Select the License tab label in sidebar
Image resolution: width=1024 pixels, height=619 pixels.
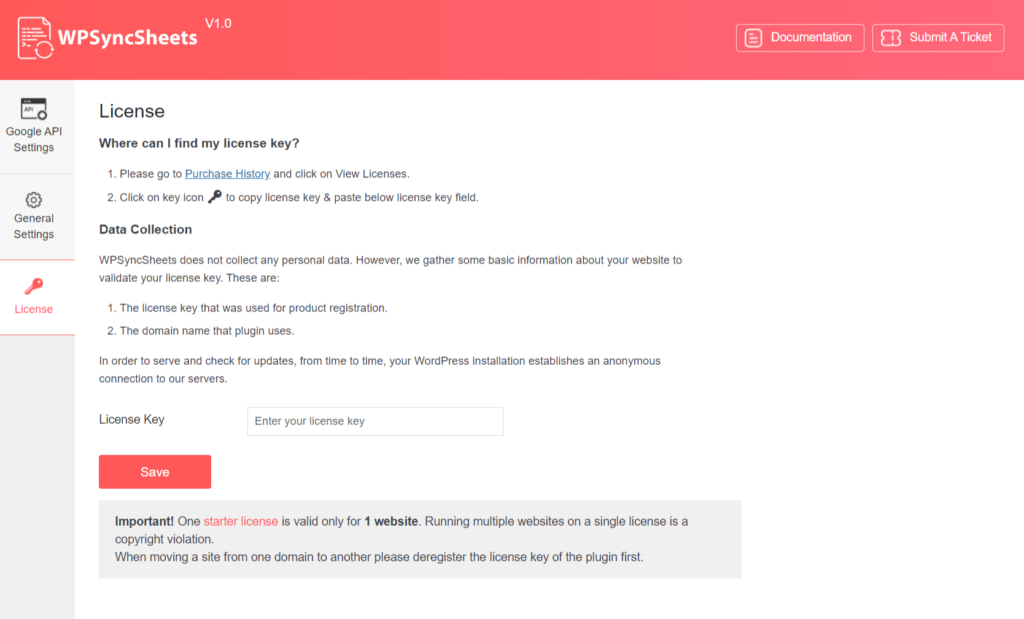coord(34,310)
